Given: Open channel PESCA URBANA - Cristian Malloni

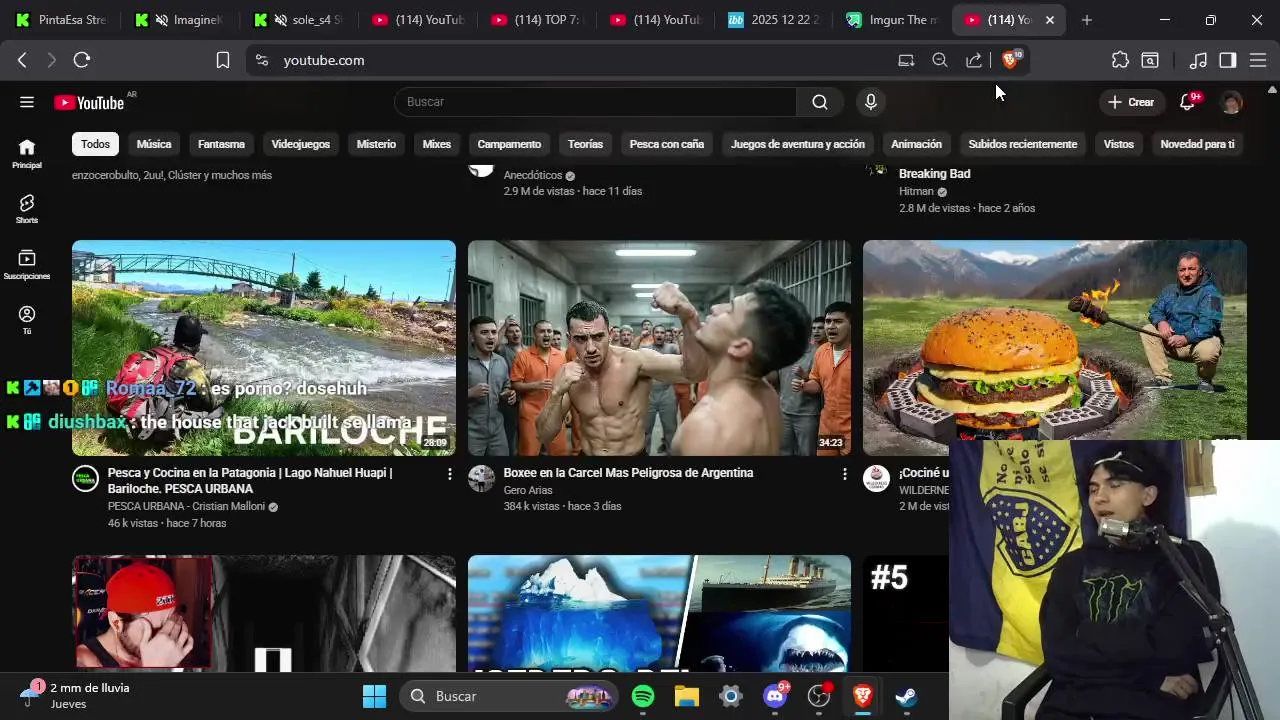Looking at the screenshot, I should [185, 507].
